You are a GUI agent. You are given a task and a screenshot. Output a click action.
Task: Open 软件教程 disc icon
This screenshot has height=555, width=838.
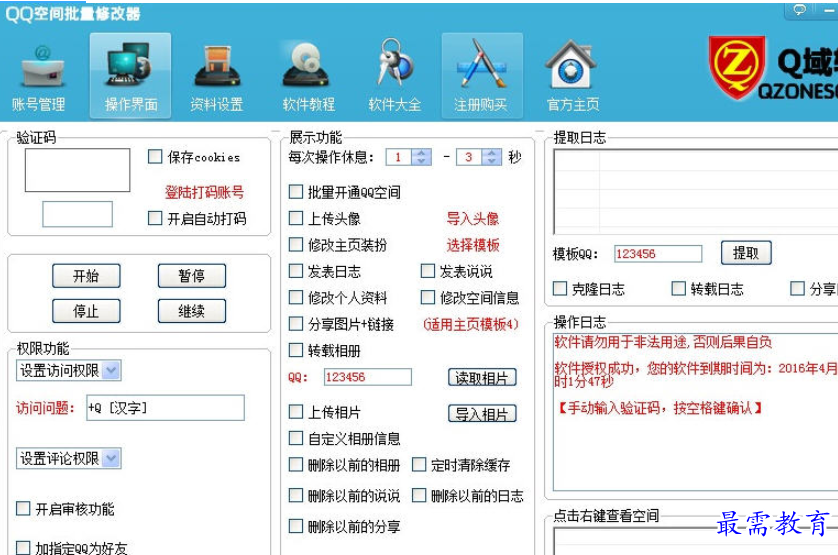click(x=308, y=76)
